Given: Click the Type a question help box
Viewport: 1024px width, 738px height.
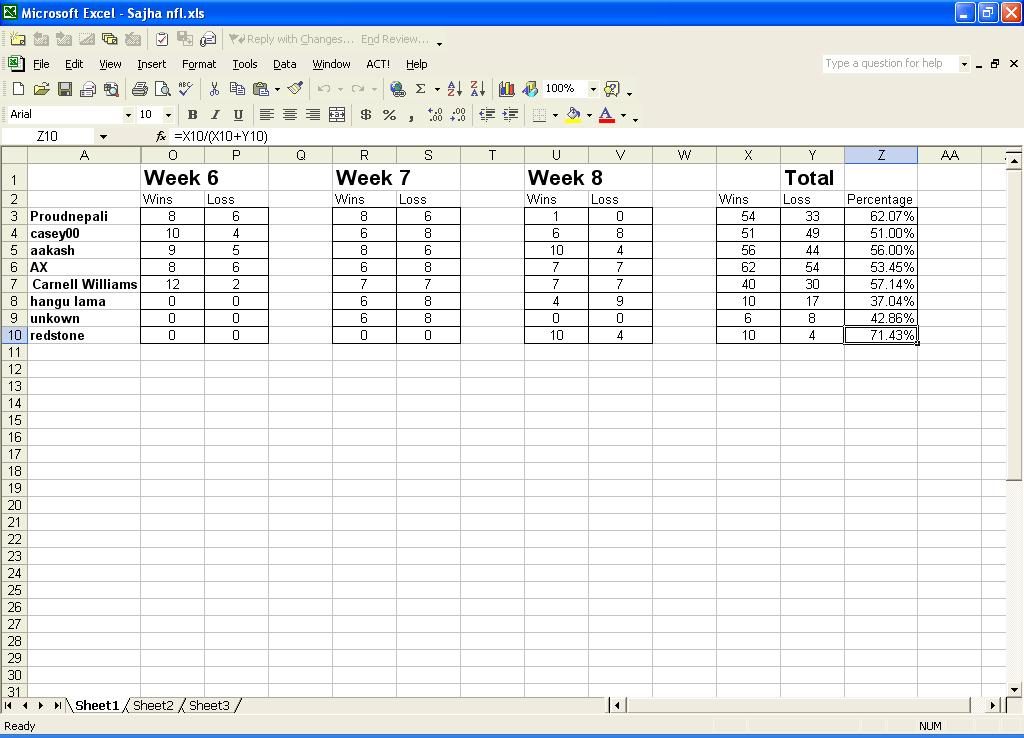Looking at the screenshot, I should 889,63.
